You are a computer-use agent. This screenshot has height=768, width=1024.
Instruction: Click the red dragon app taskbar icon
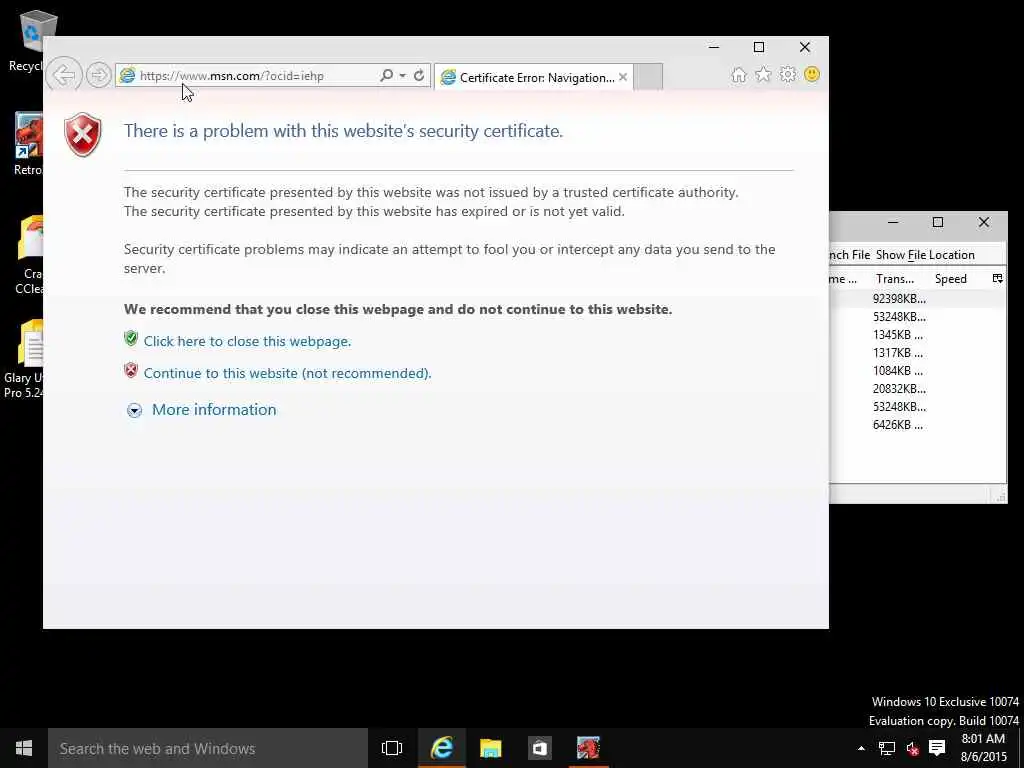tap(588, 748)
